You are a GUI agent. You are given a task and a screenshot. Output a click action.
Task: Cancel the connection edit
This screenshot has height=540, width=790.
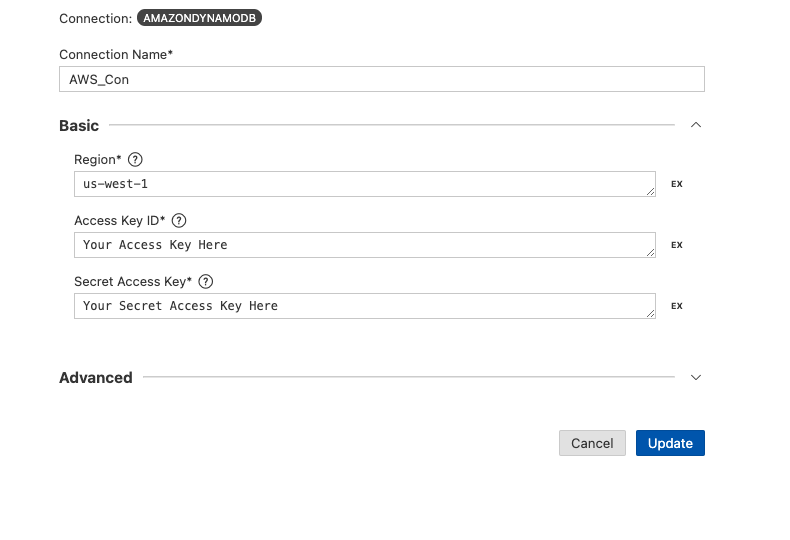coord(592,443)
